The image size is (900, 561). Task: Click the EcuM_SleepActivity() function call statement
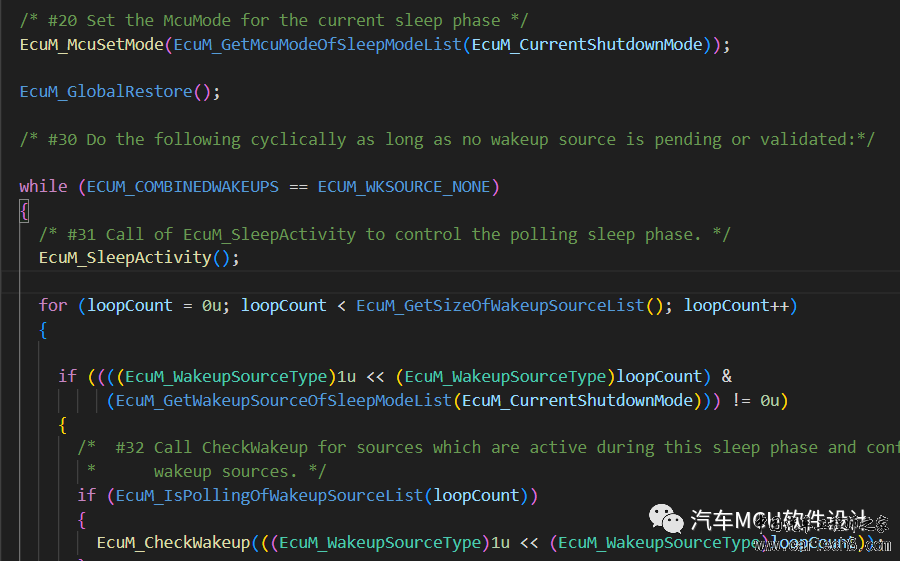[139, 258]
